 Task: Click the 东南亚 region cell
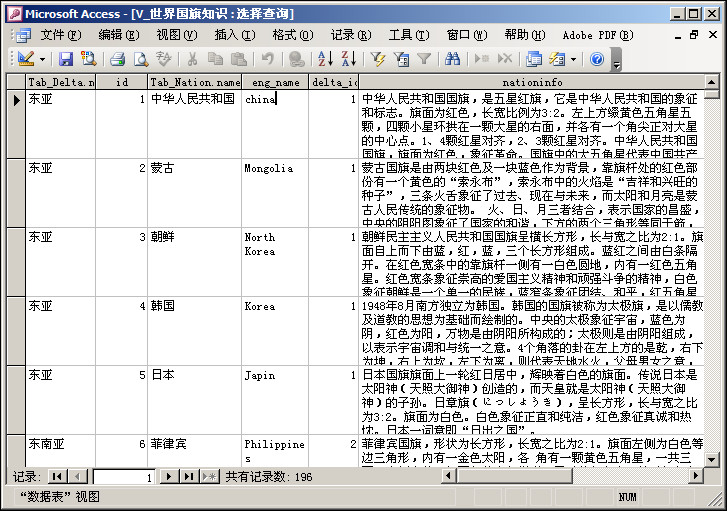(61, 451)
